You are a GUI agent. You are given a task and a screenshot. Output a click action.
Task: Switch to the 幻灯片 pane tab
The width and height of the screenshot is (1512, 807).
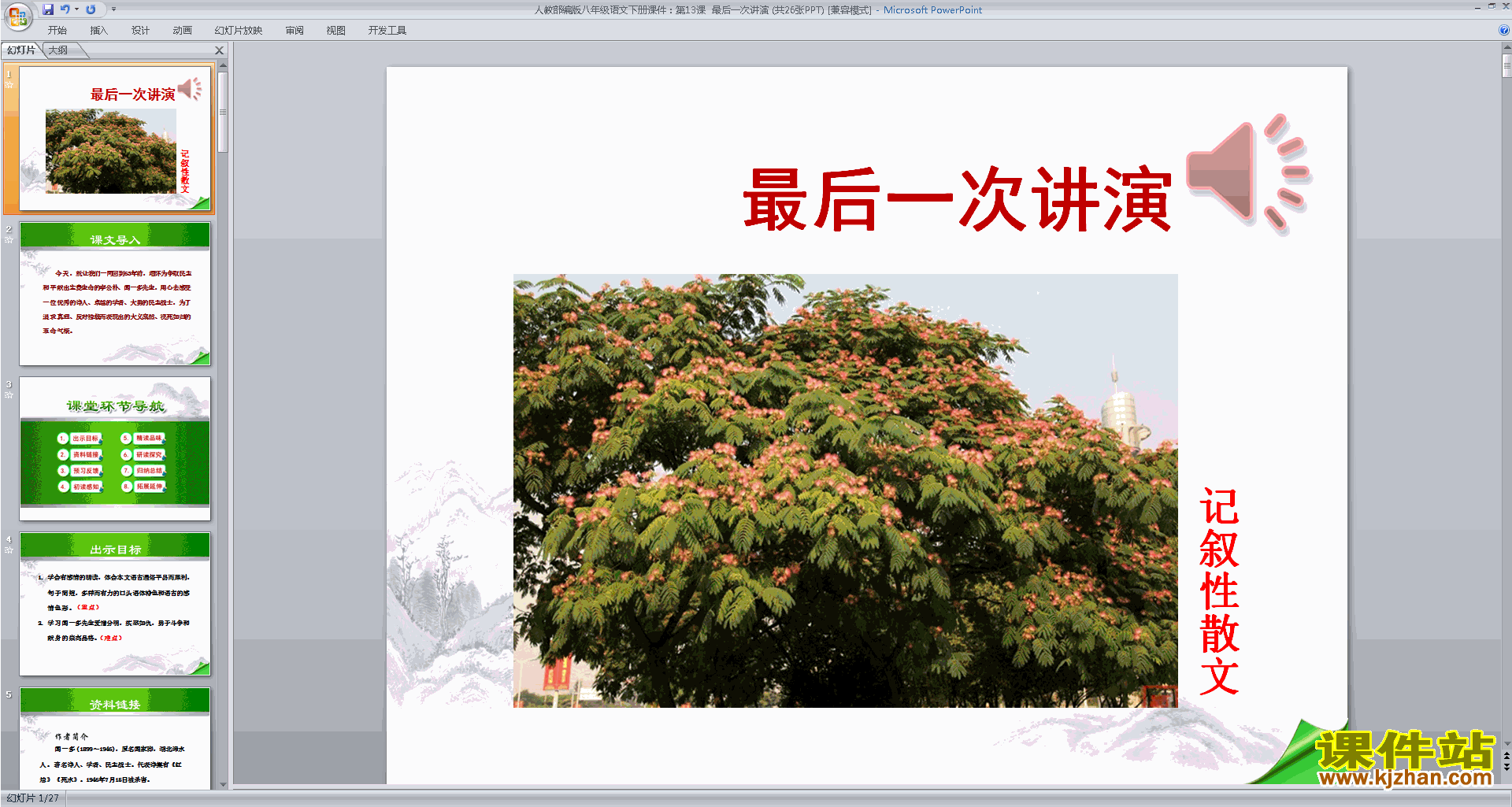pyautogui.click(x=21, y=50)
